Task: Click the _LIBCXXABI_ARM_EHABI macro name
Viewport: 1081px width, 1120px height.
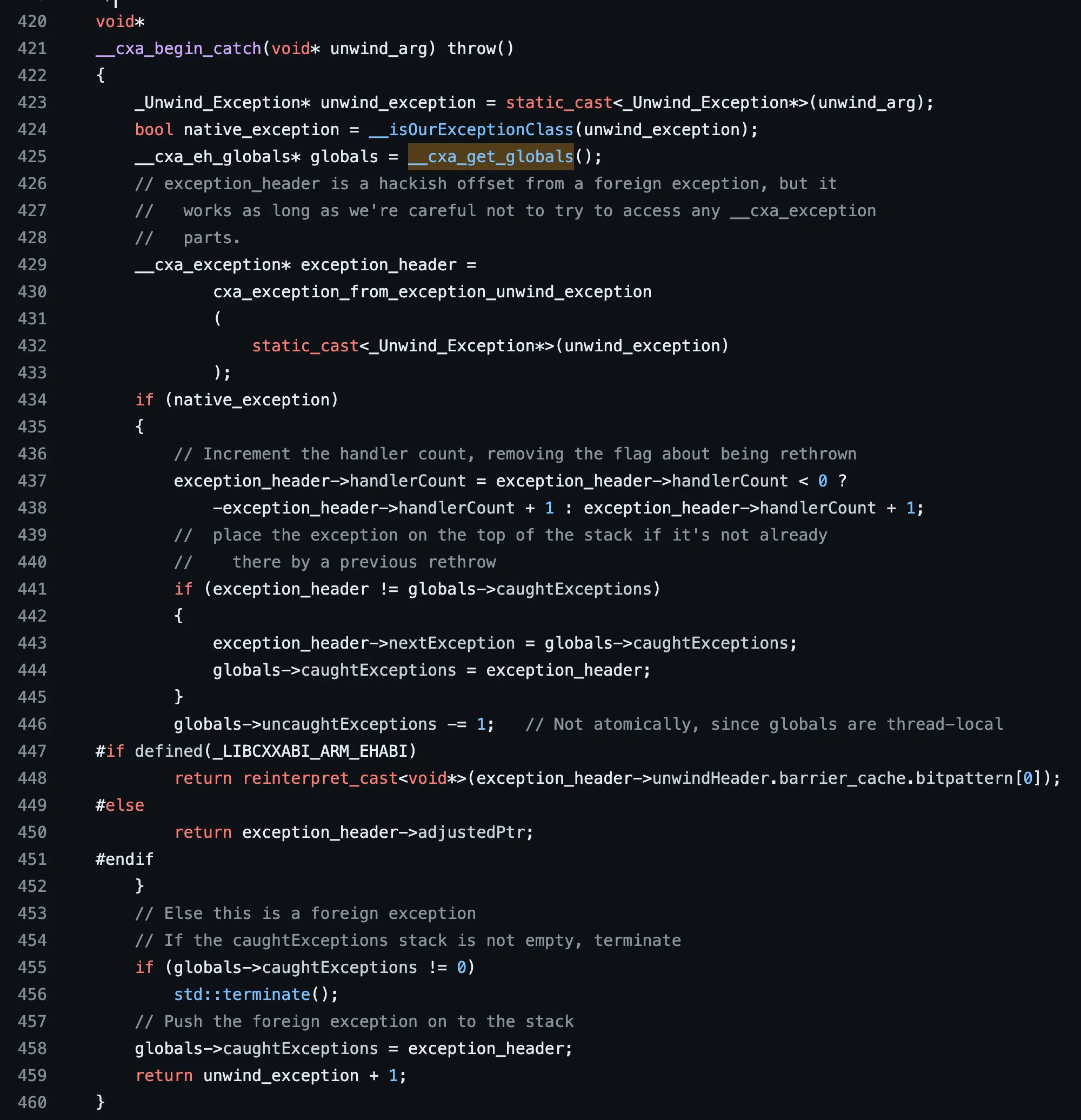Action: point(310,751)
